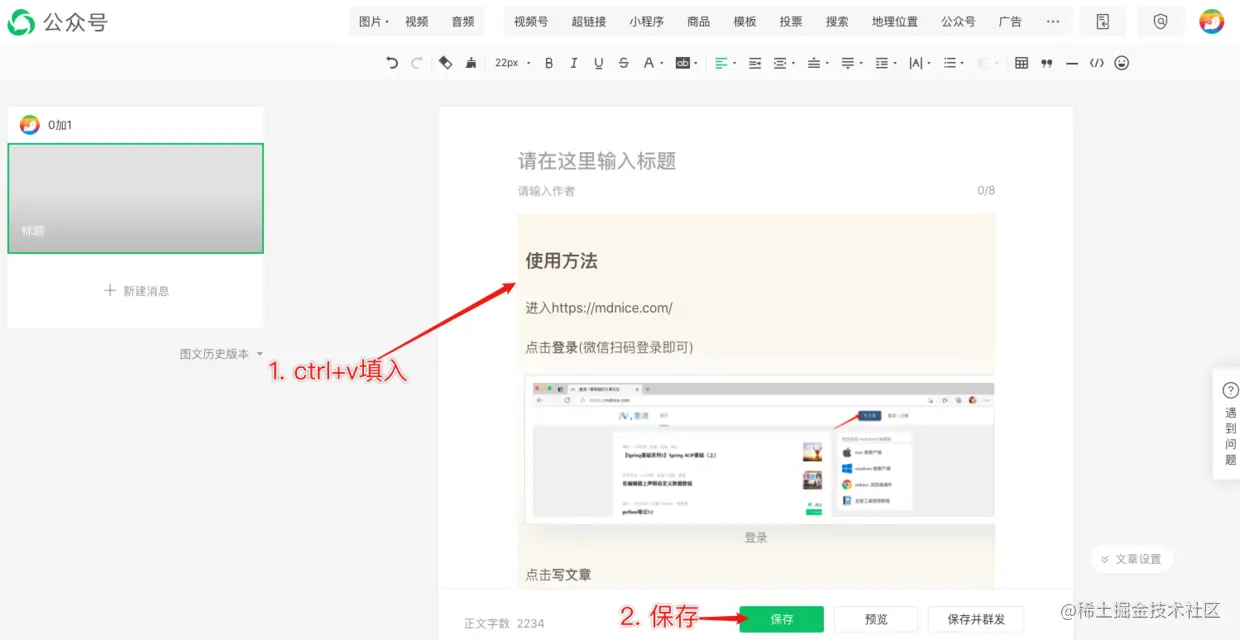Insert a code block

coord(1097,62)
